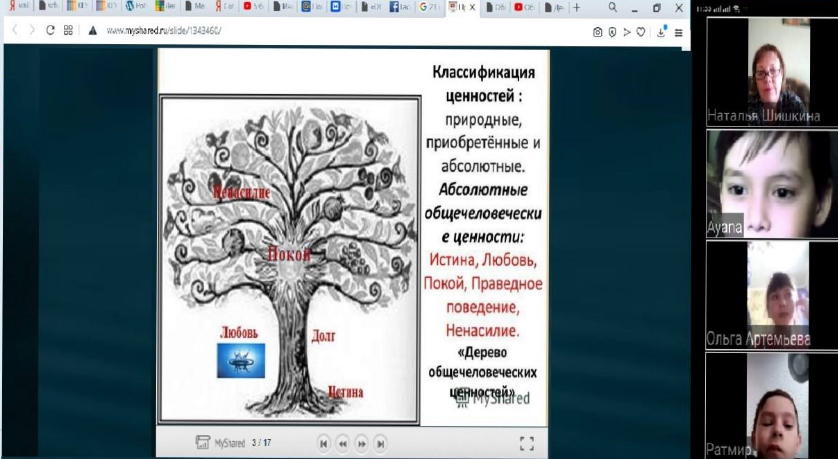Screen dimensions: 838x459
Task: Add page to bookmarks with heart icon
Action: tap(640, 31)
